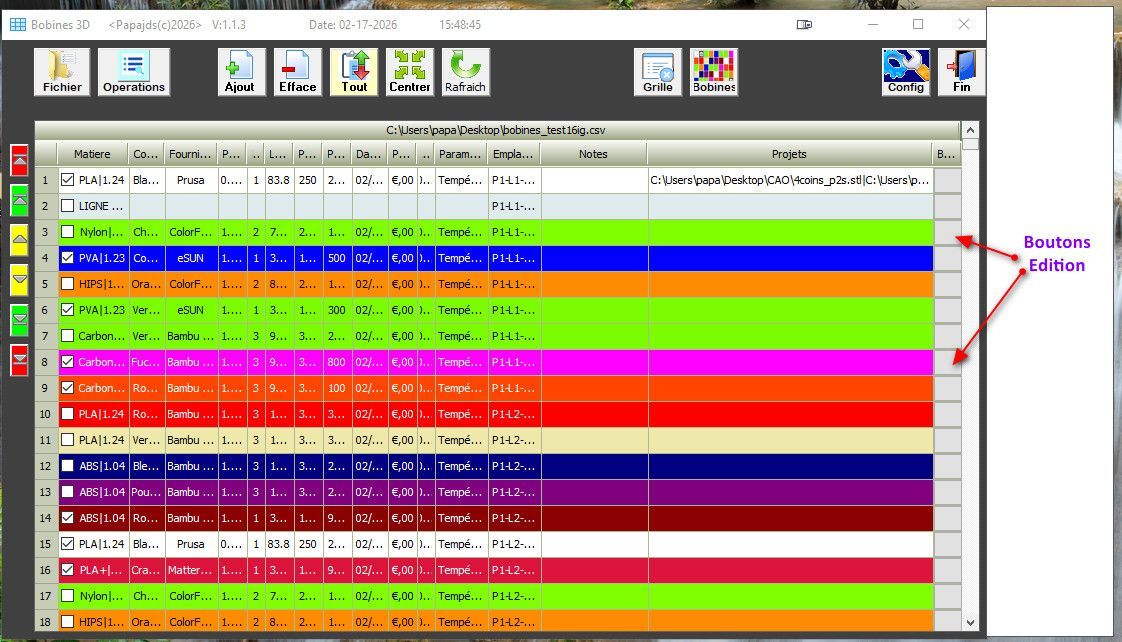Click the 800 value cell in row 8
The width and height of the screenshot is (1122, 642).
click(x=337, y=362)
